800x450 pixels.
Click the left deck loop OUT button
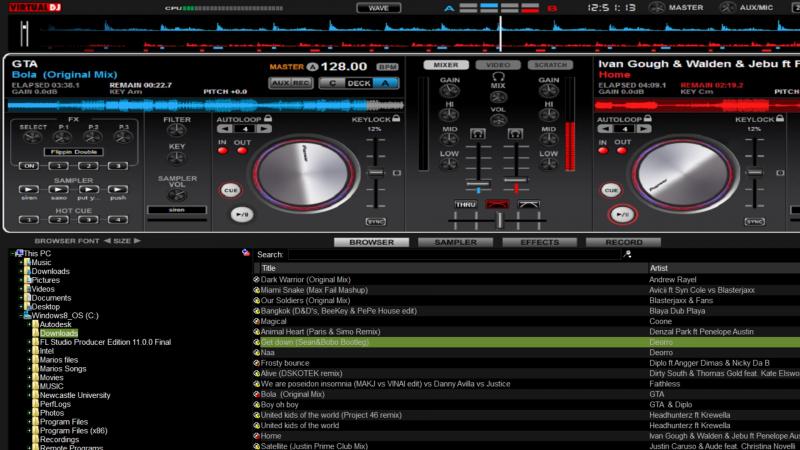242,151
